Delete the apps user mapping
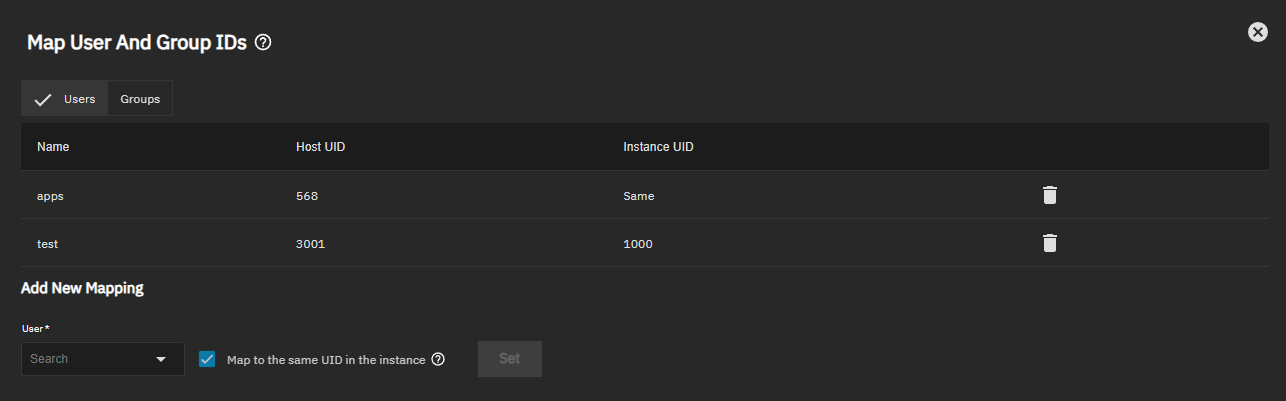This screenshot has width=1286, height=401. [1049, 195]
